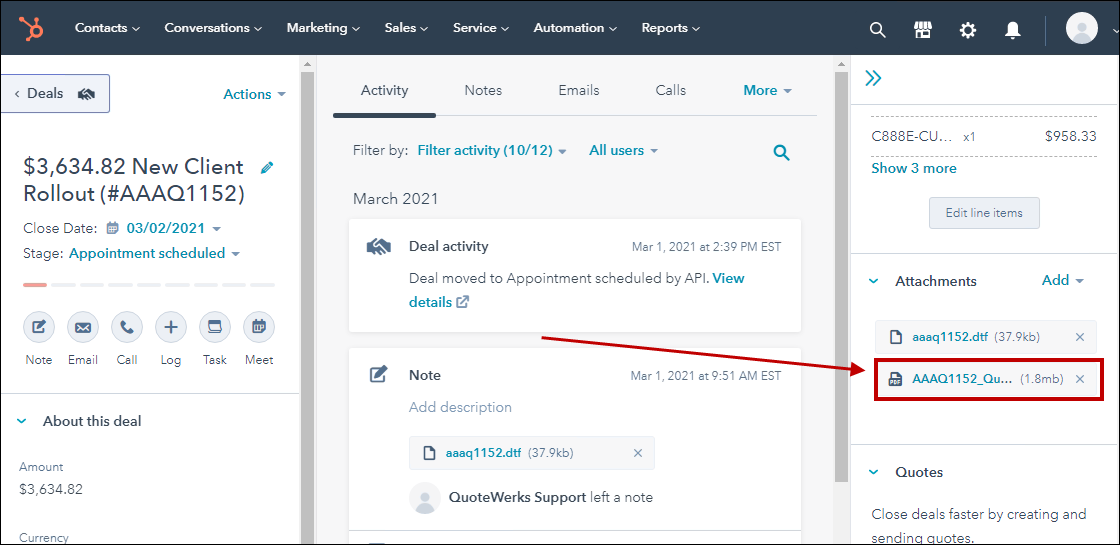Open the Stage Appointment scheduled dropdown
The image size is (1120, 545).
tap(154, 254)
